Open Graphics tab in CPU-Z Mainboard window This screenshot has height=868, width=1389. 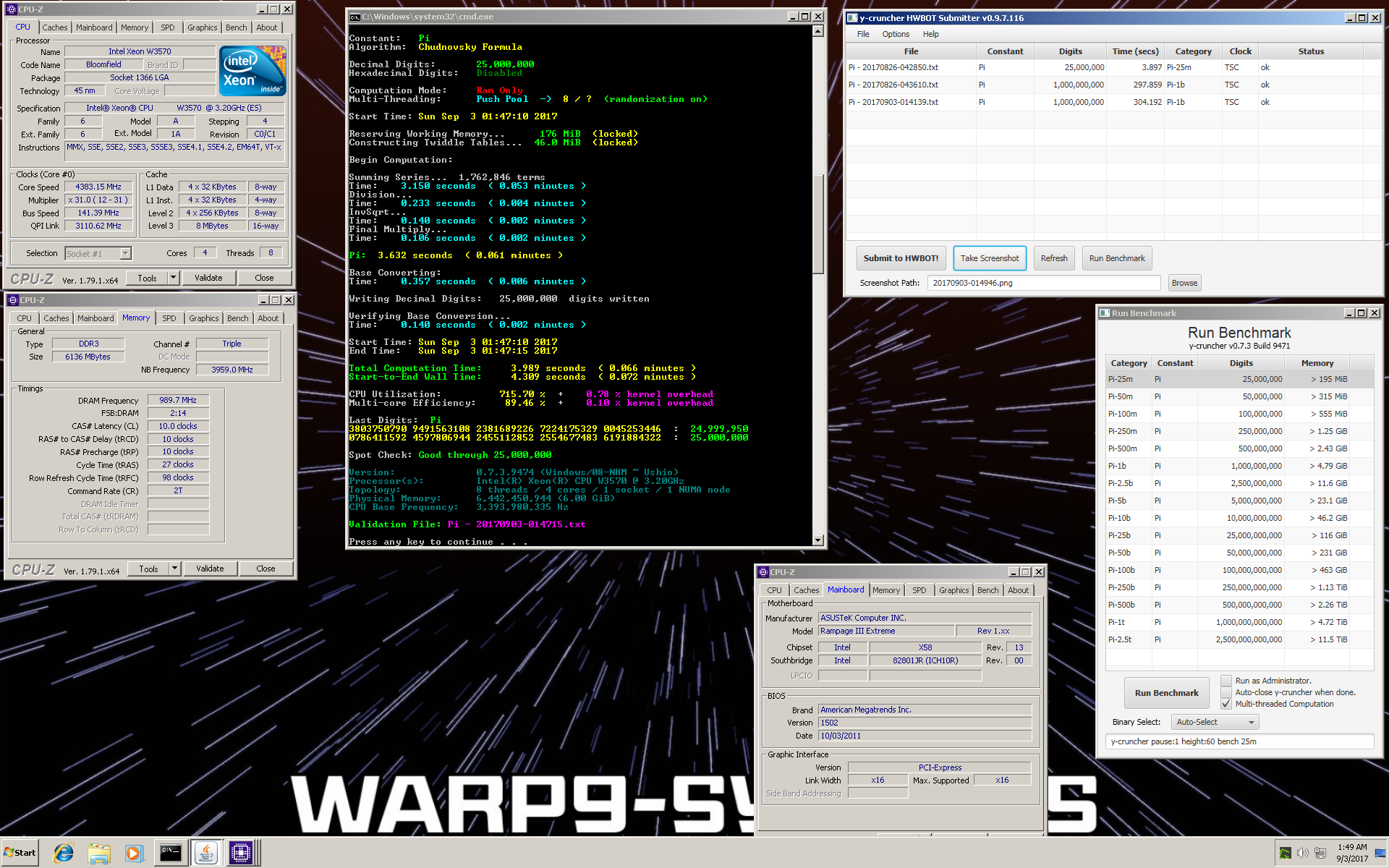953,590
